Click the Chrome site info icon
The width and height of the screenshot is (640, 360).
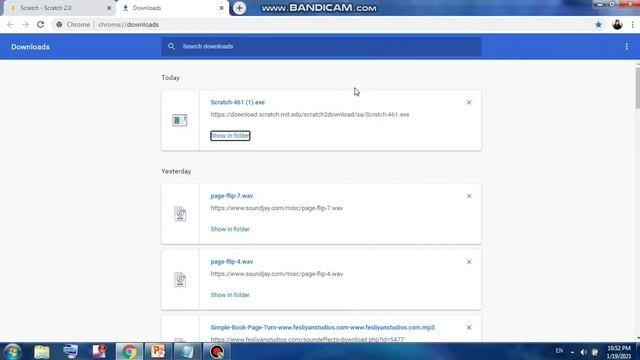click(x=60, y=24)
